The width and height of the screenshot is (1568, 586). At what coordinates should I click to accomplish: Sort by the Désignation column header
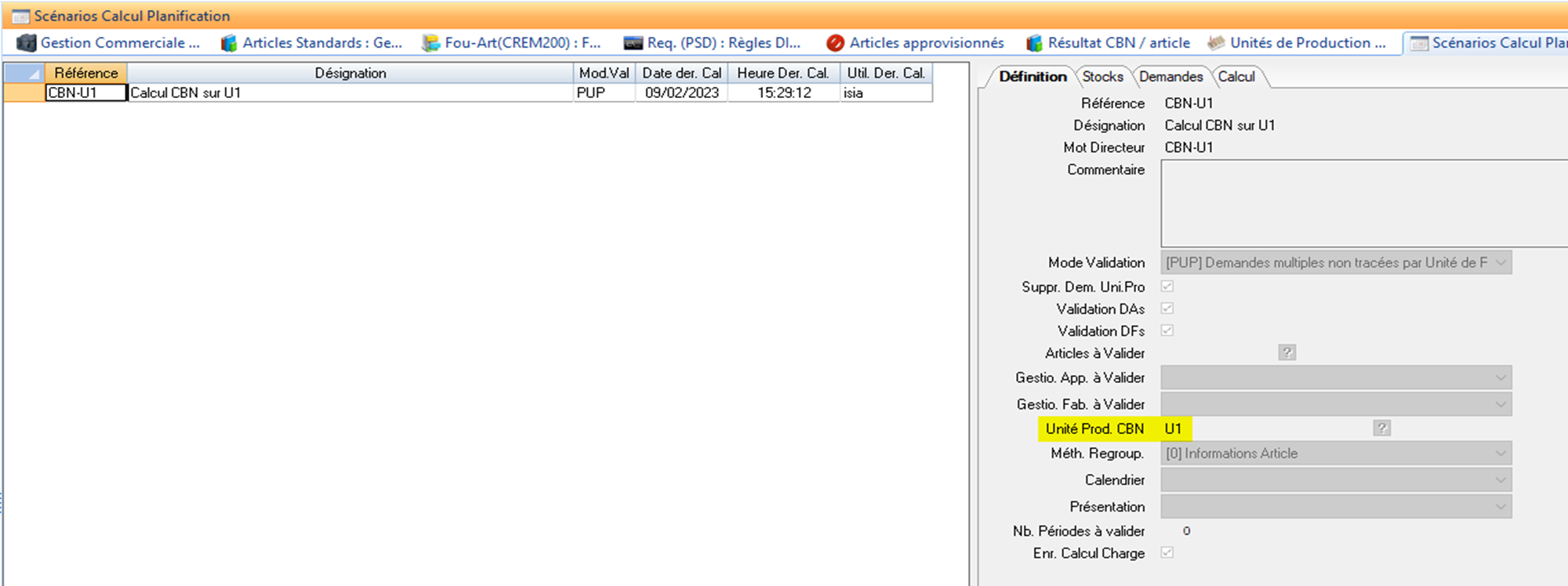(x=350, y=73)
